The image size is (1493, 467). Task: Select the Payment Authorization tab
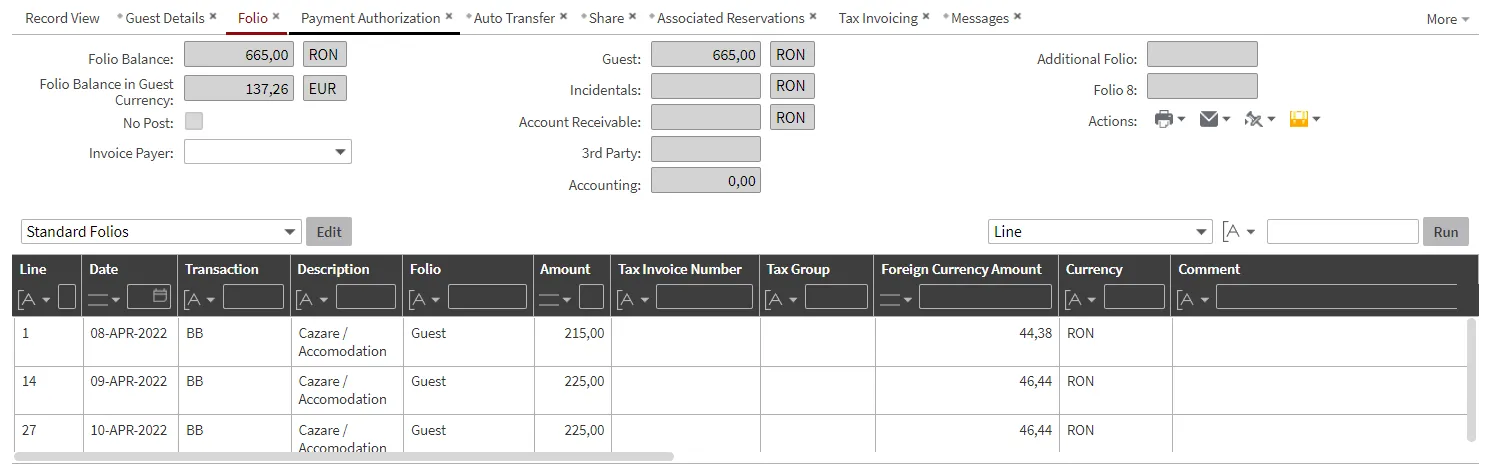point(370,18)
